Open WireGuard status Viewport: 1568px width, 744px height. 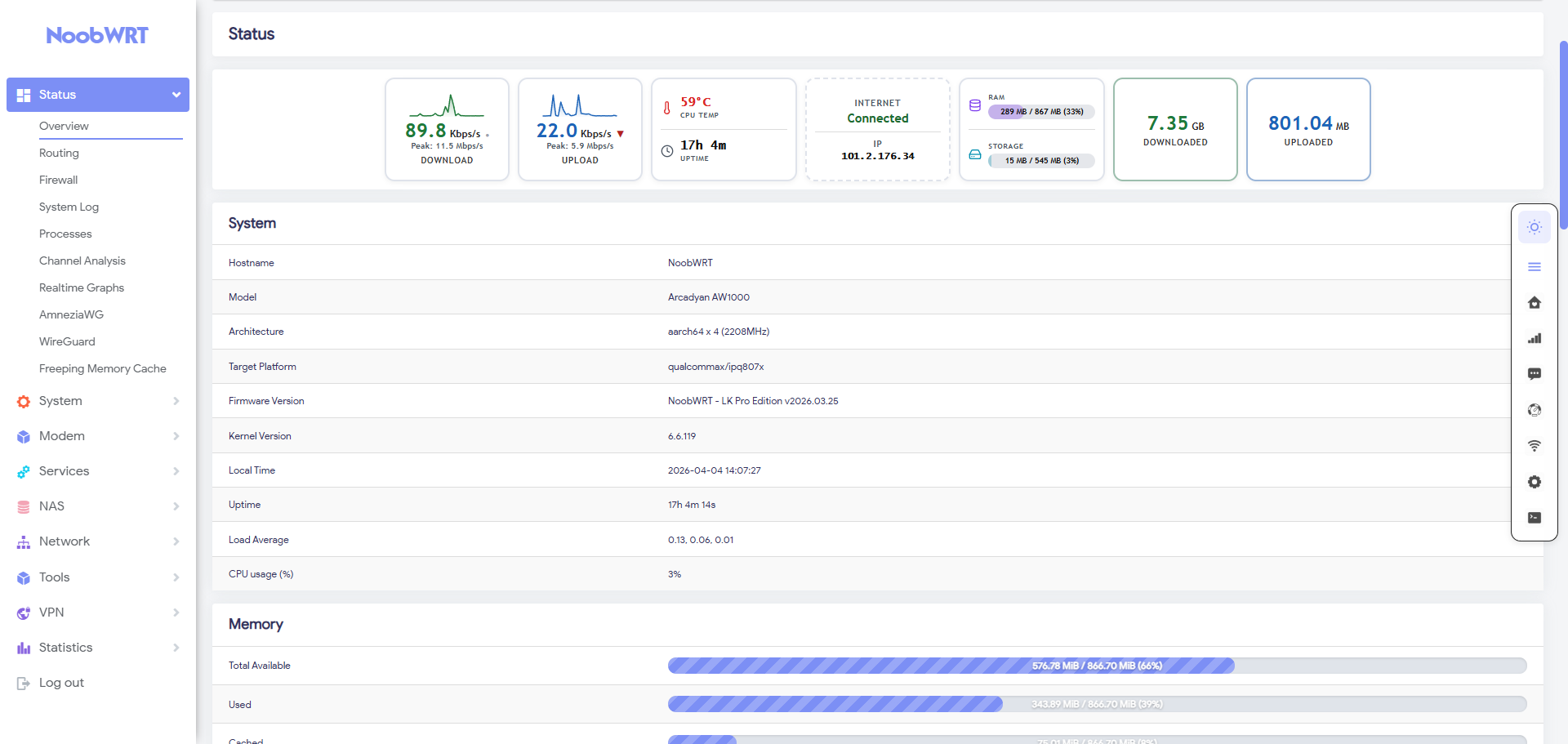[x=67, y=341]
